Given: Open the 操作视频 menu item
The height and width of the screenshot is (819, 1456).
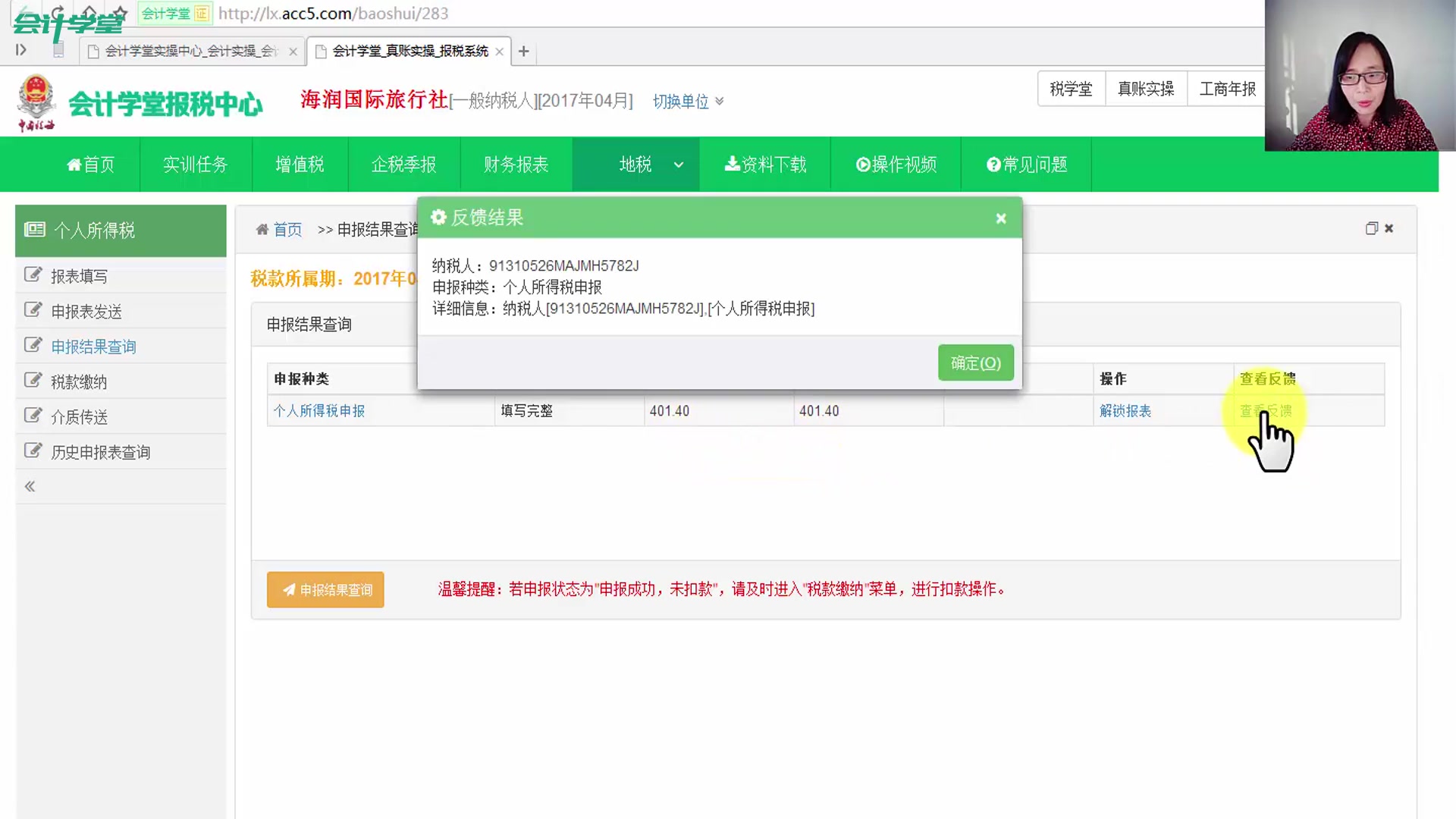Looking at the screenshot, I should 896,165.
